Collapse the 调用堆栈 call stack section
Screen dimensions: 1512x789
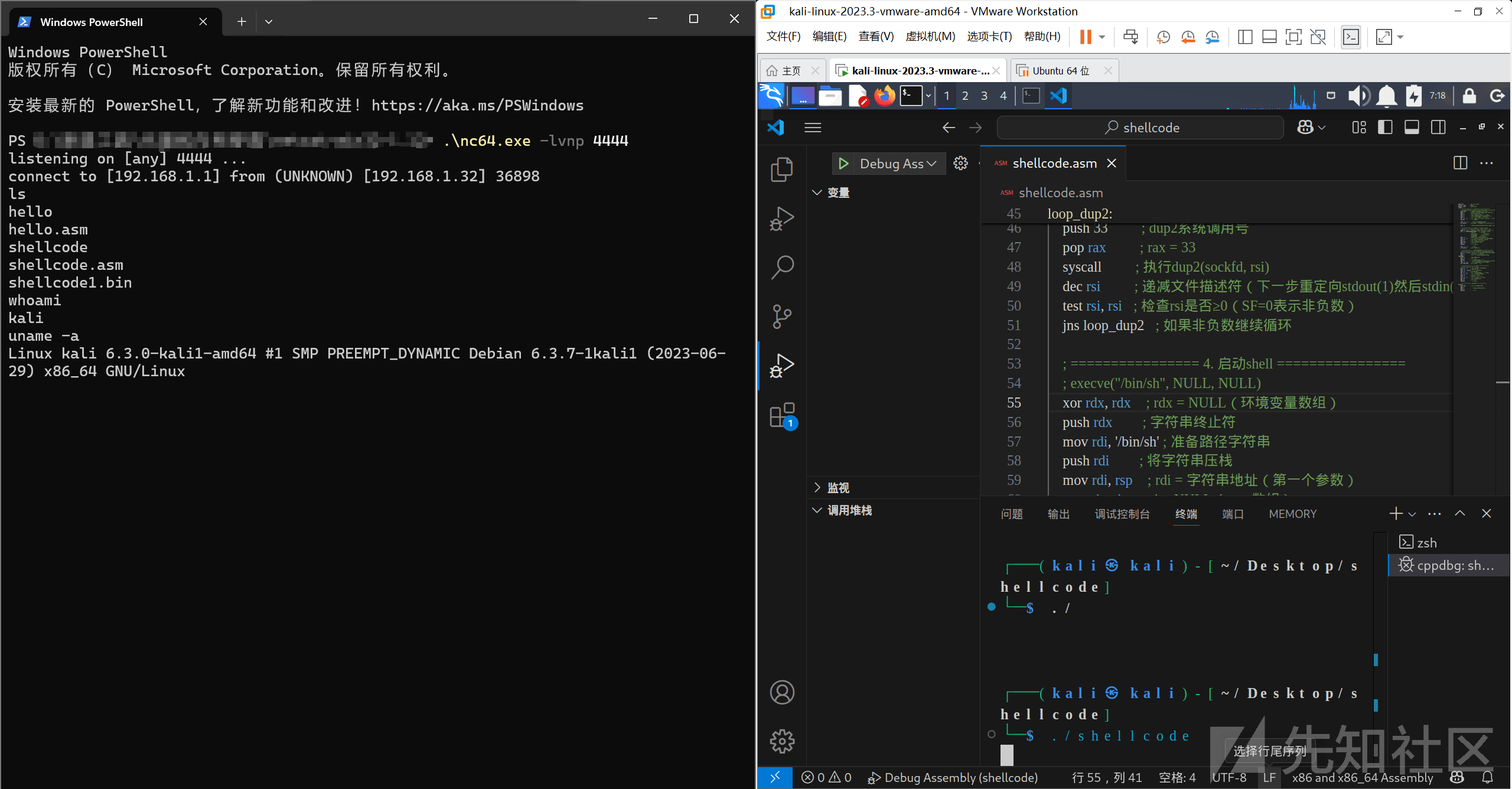(x=892, y=510)
